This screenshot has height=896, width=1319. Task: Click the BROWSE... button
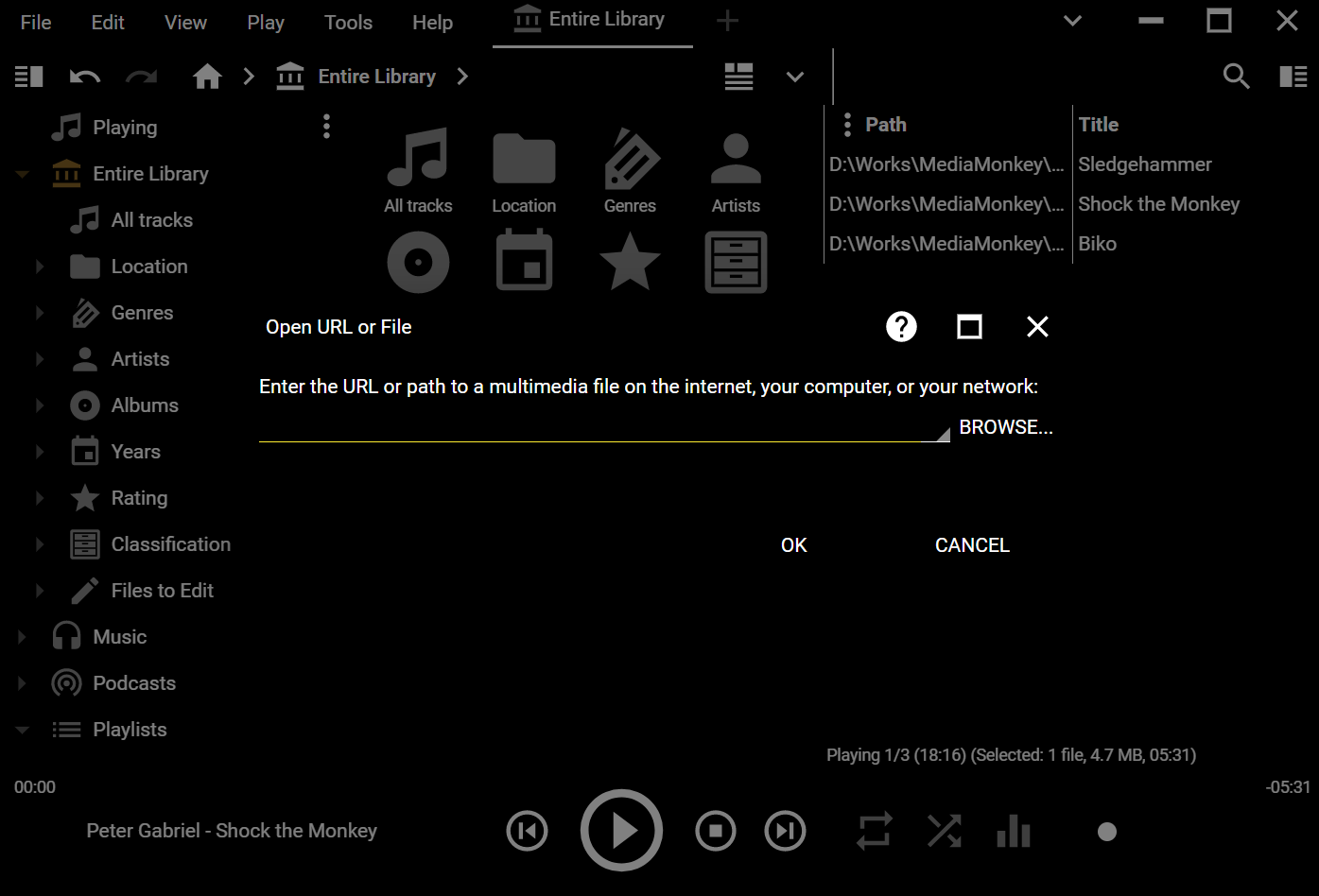tap(1005, 427)
